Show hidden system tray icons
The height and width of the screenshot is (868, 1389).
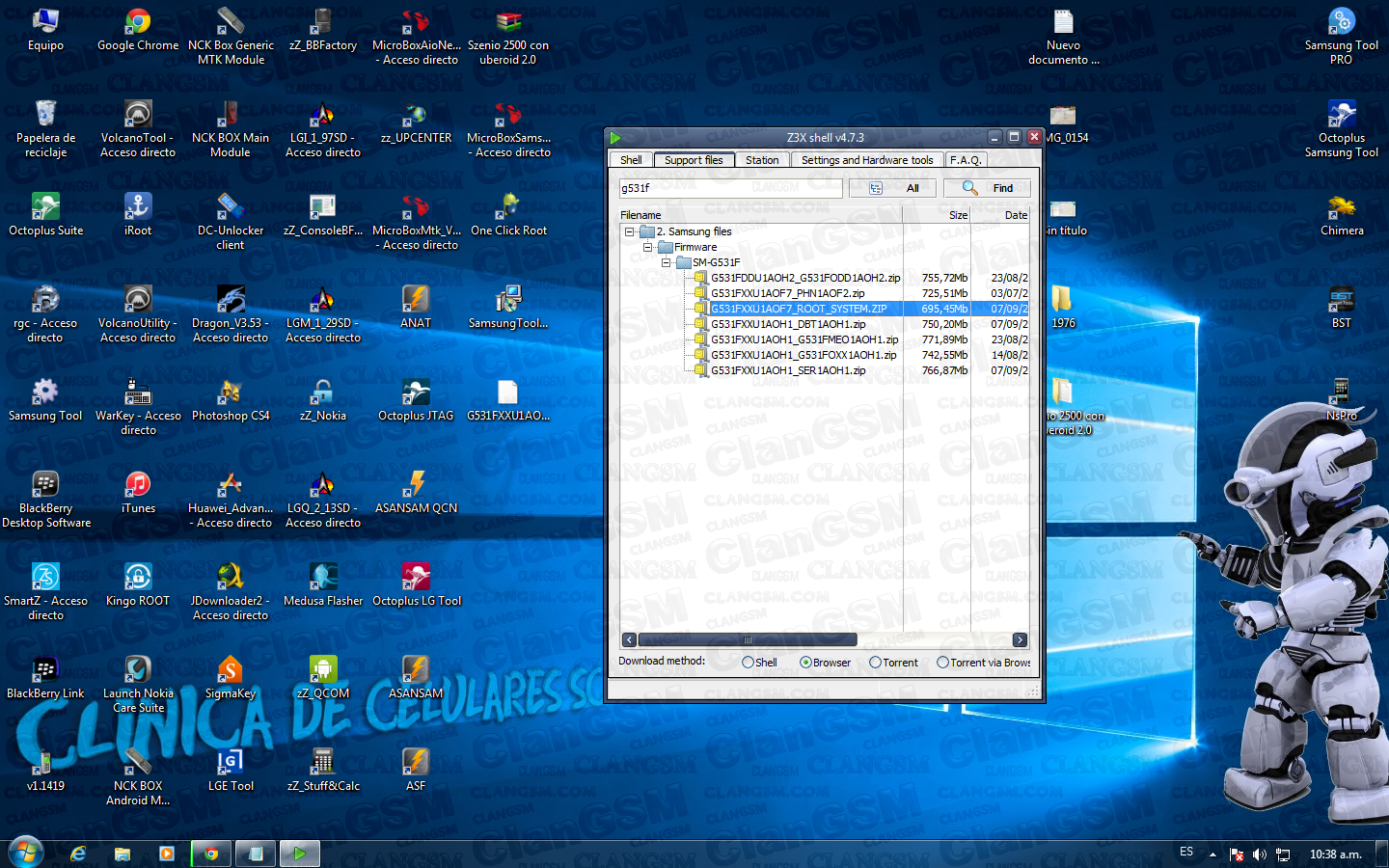pyautogui.click(x=1212, y=854)
